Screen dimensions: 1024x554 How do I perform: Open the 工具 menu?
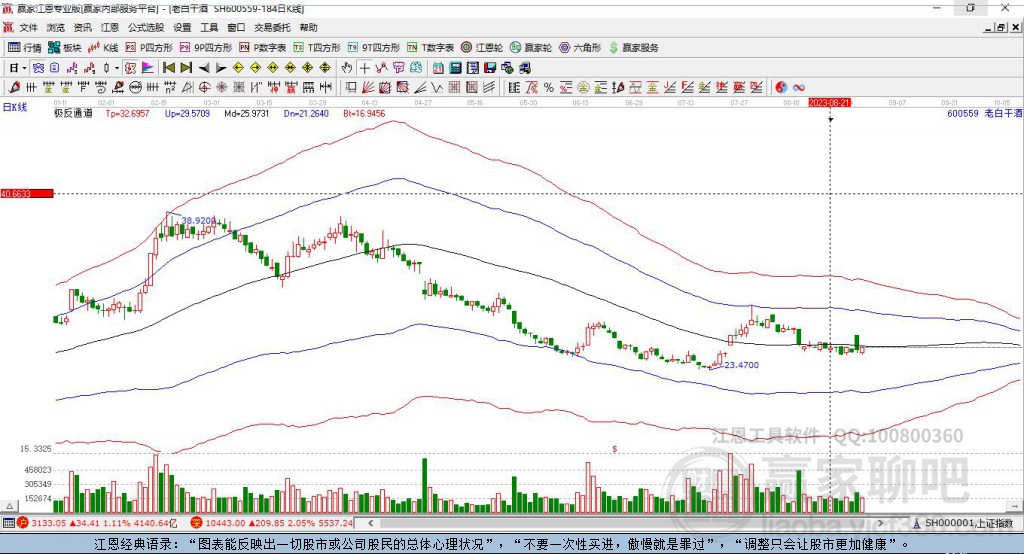coord(209,27)
